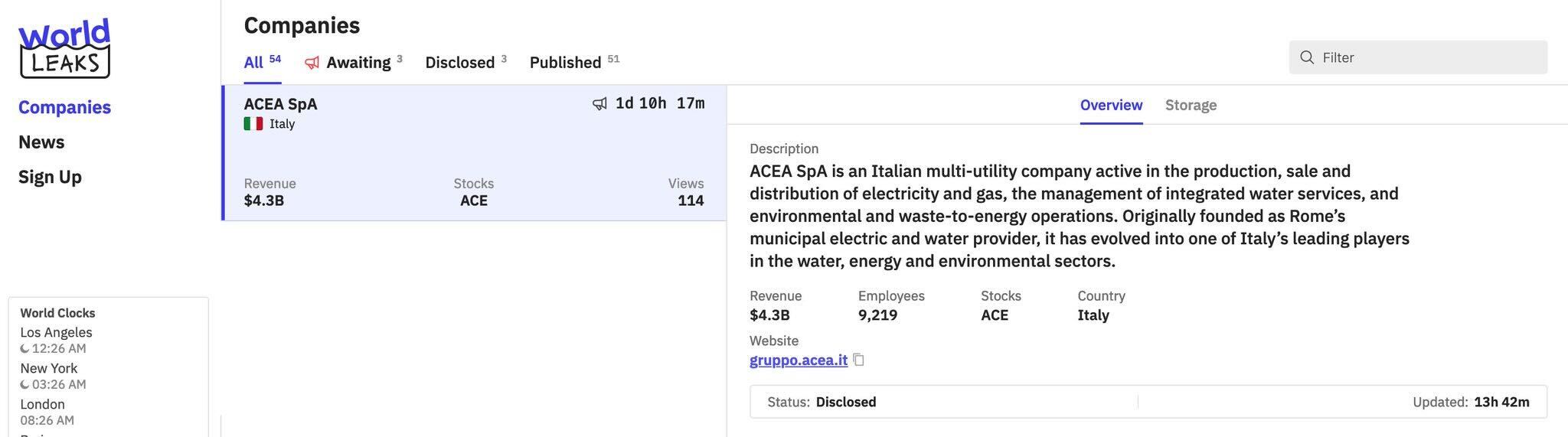This screenshot has width=1568, height=437.
Task: Click the Status Disclosed bar
Action: [x=1148, y=402]
